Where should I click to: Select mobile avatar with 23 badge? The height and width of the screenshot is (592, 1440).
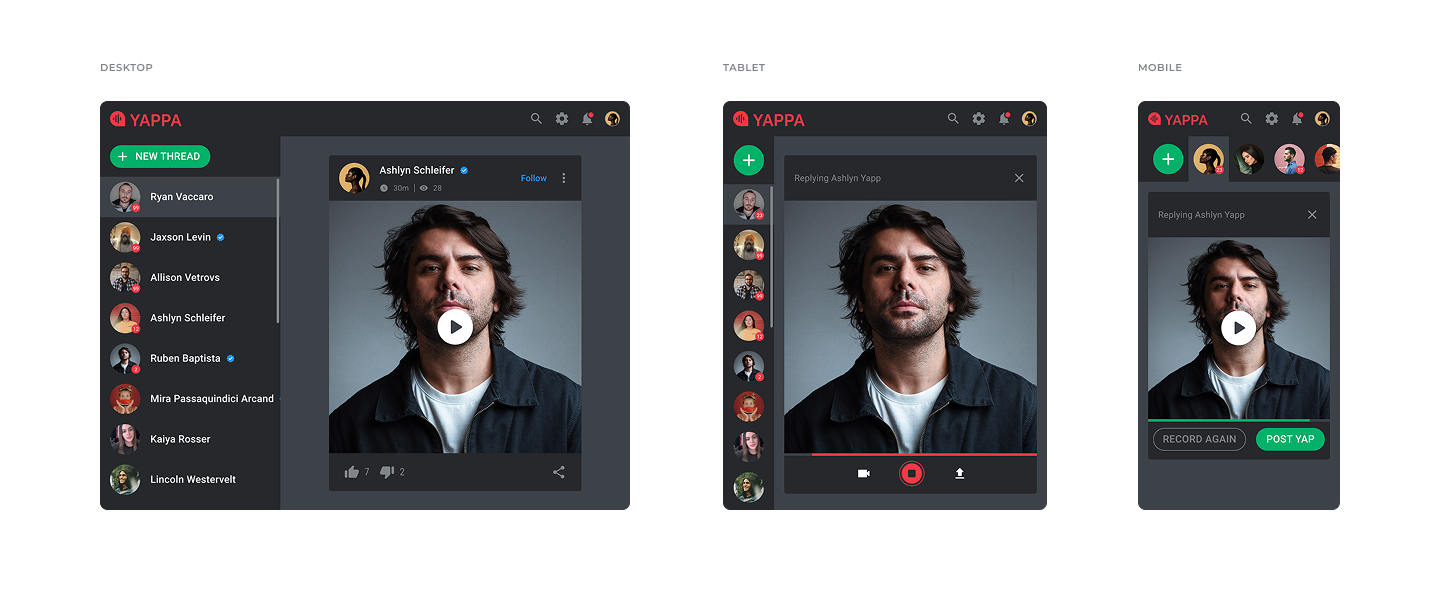point(1209,159)
